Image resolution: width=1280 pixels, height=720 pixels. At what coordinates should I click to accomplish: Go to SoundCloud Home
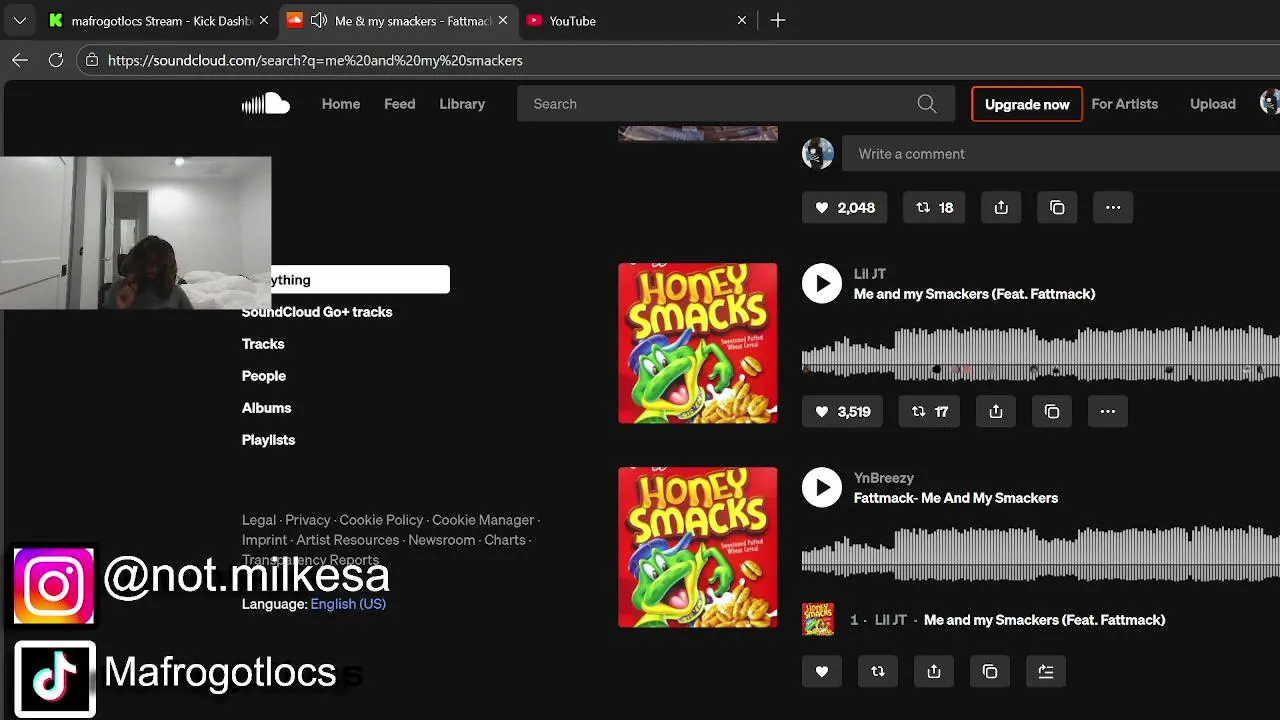(341, 104)
